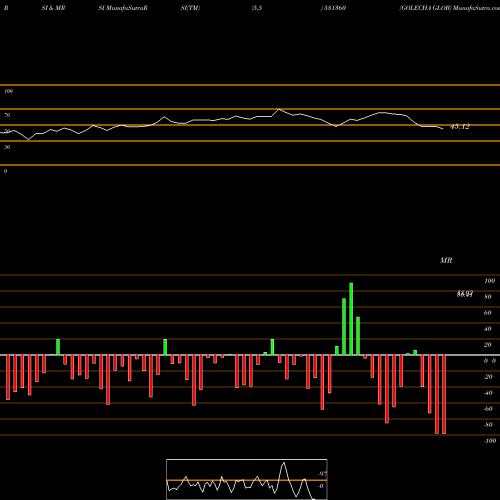This screenshot has width=500, height=500.
Task: Click the -100 label on the MR axis
Action: (490, 441)
